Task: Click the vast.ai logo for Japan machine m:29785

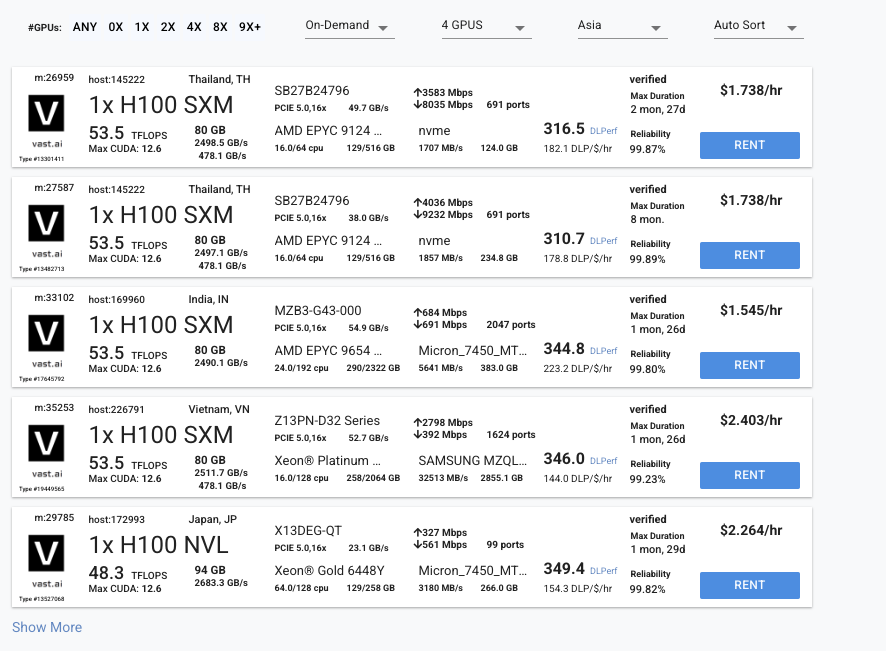Action: pyautogui.click(x=46, y=553)
